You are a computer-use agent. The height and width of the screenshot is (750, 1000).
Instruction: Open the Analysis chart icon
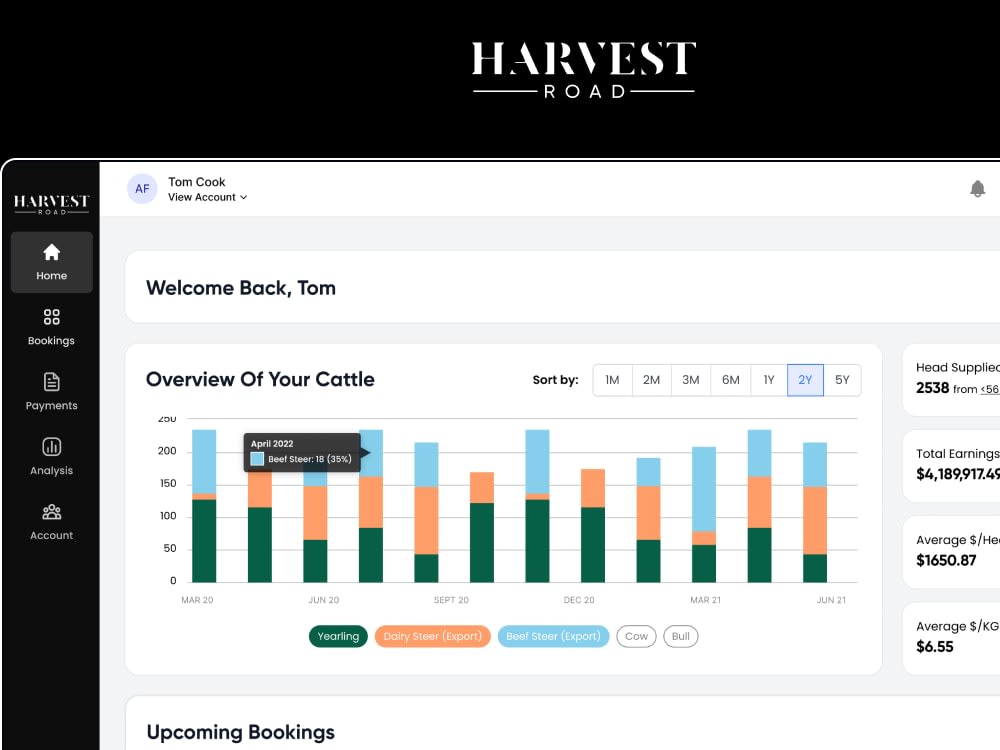click(x=52, y=446)
